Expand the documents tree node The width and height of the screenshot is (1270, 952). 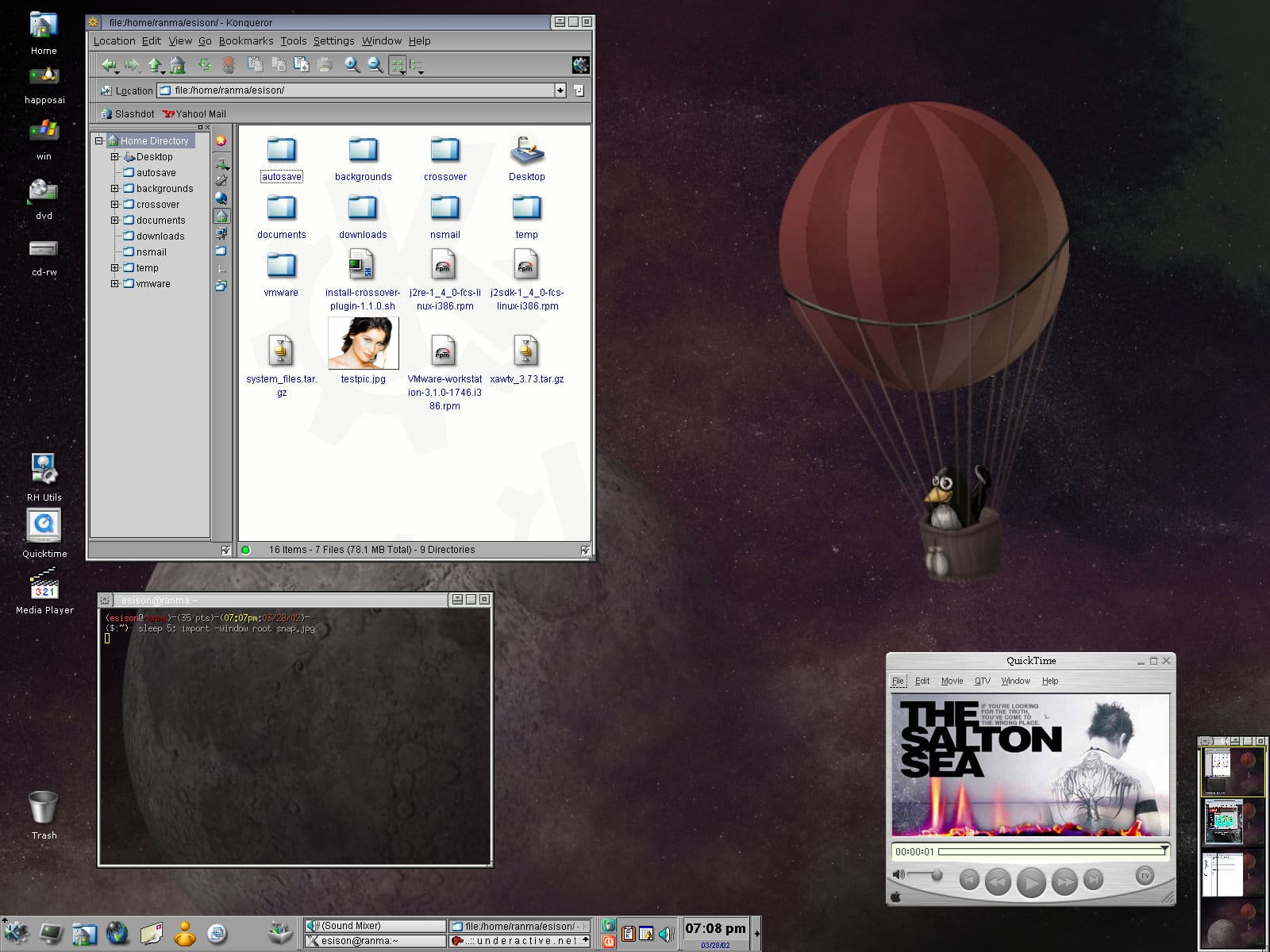pyautogui.click(x=114, y=221)
